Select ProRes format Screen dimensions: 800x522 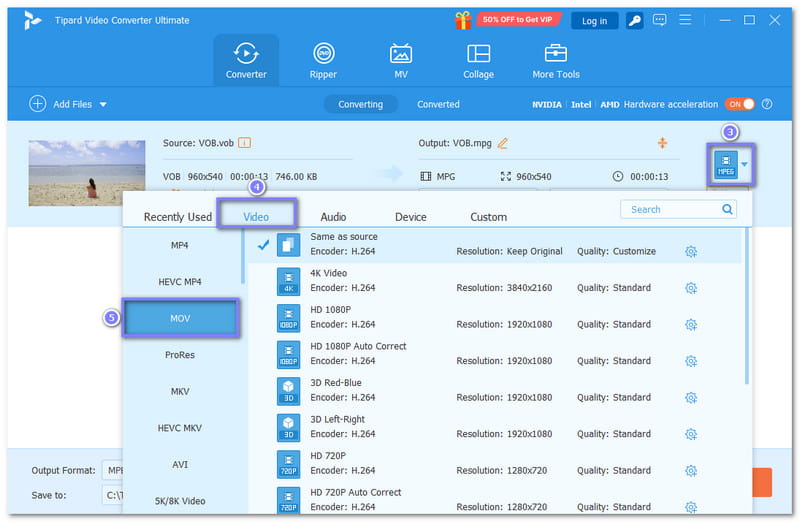click(x=180, y=355)
